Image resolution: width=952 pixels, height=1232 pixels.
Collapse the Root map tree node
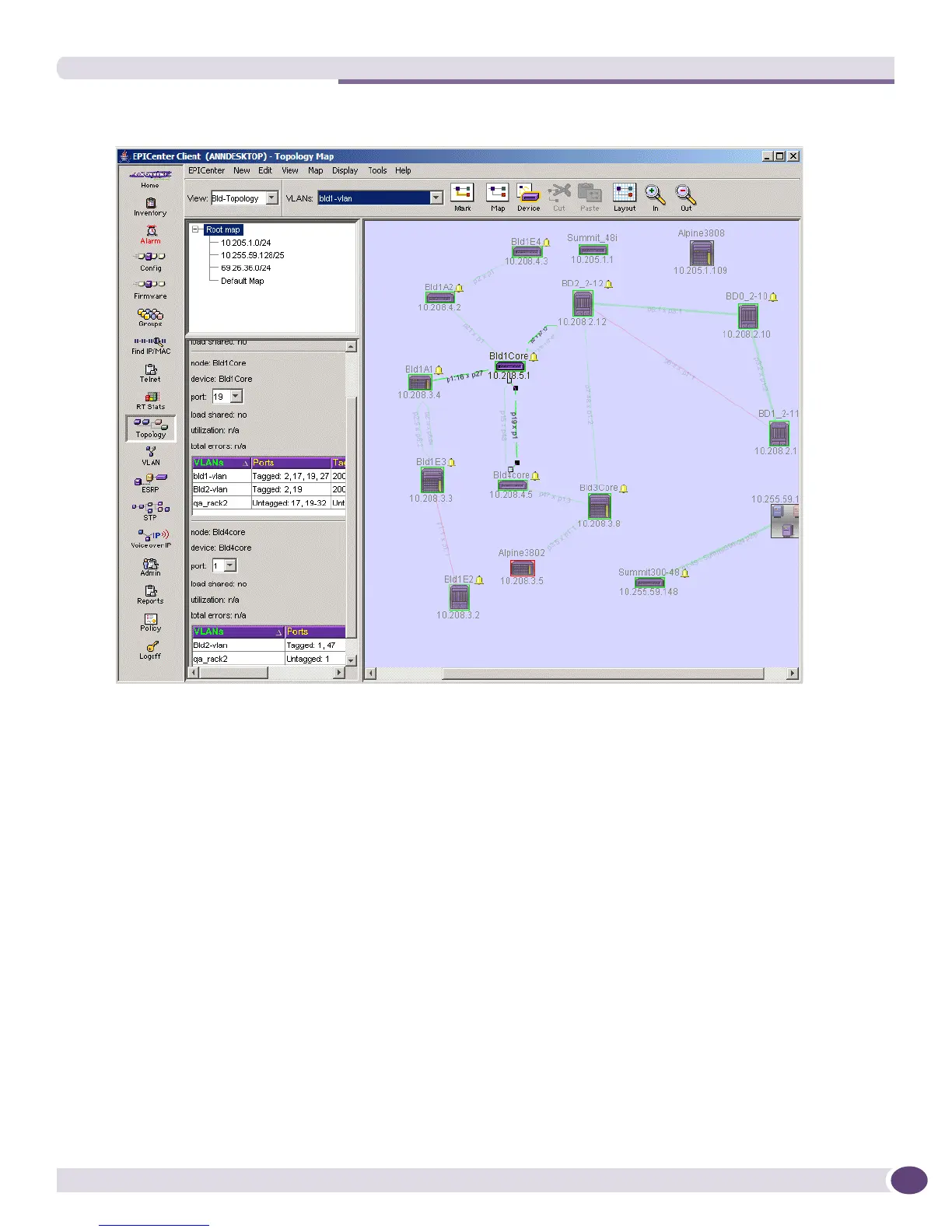[196, 229]
